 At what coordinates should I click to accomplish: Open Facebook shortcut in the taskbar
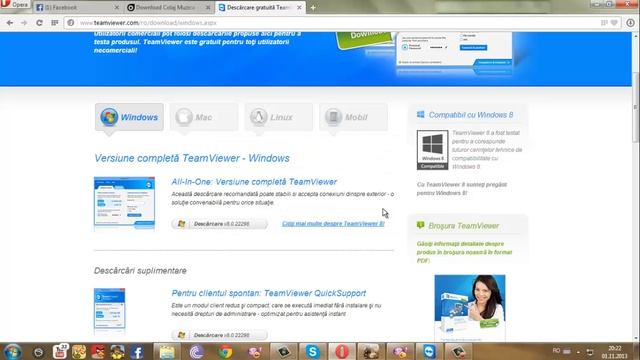point(137,352)
